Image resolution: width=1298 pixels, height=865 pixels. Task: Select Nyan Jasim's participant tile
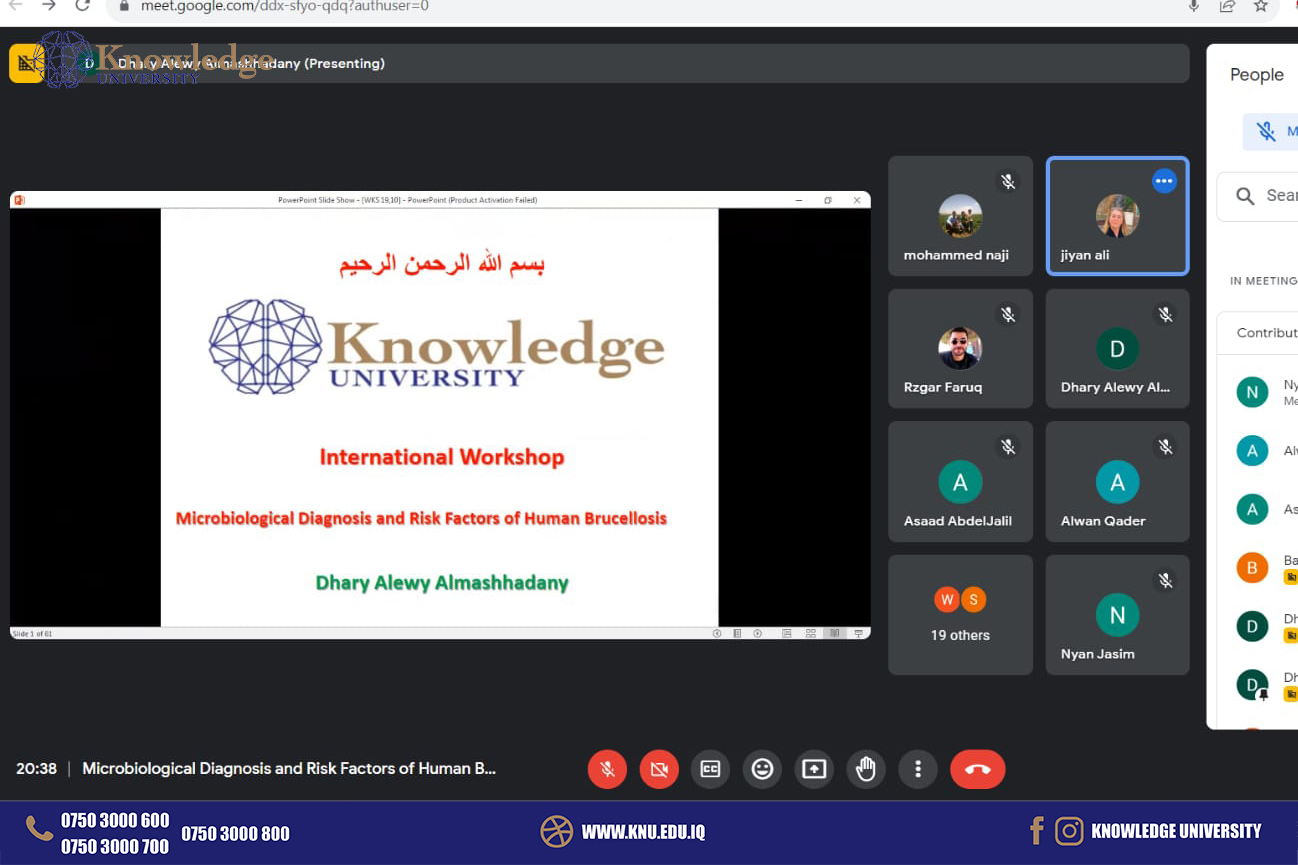click(1117, 615)
